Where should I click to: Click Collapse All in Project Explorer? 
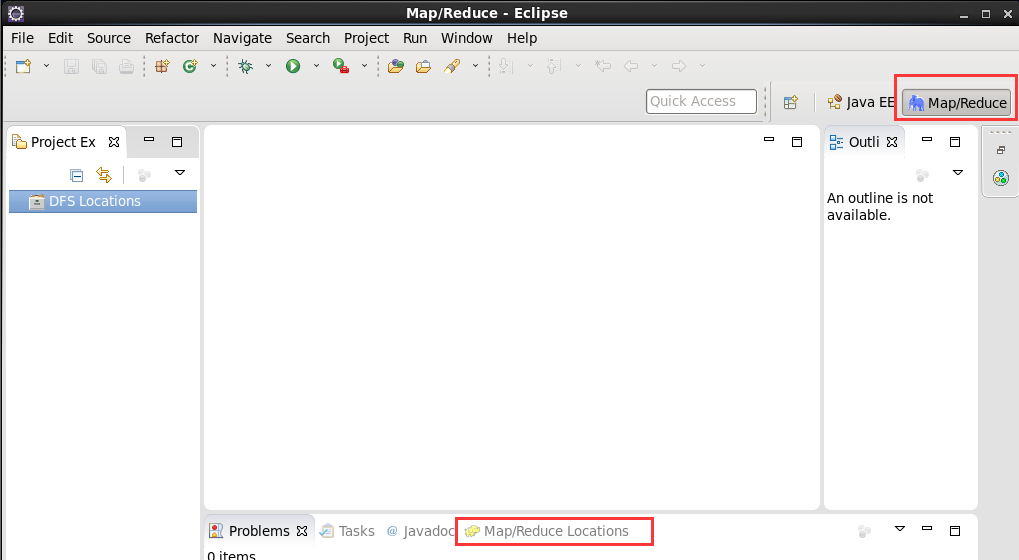point(76,175)
